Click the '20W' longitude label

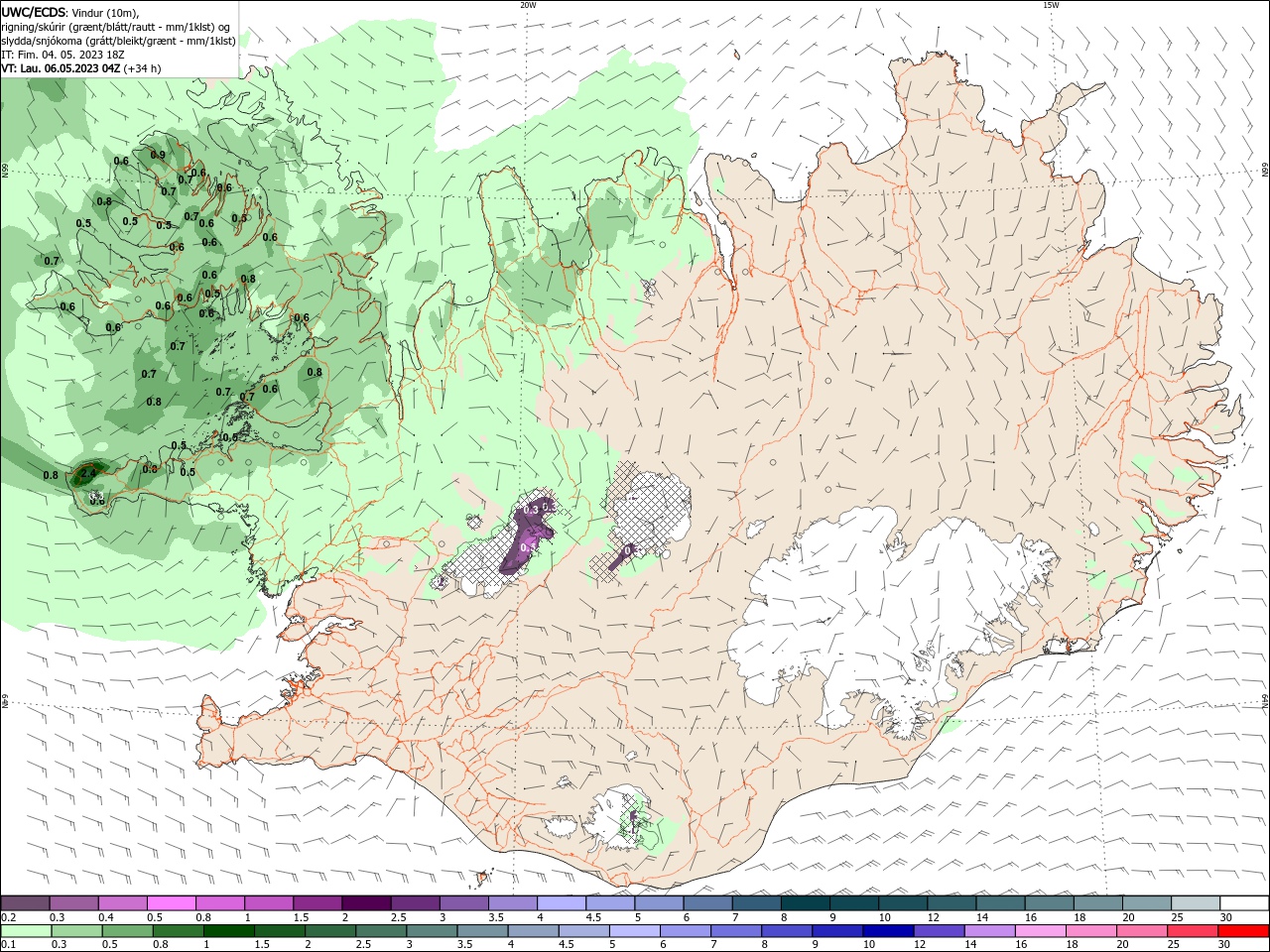click(528, 5)
